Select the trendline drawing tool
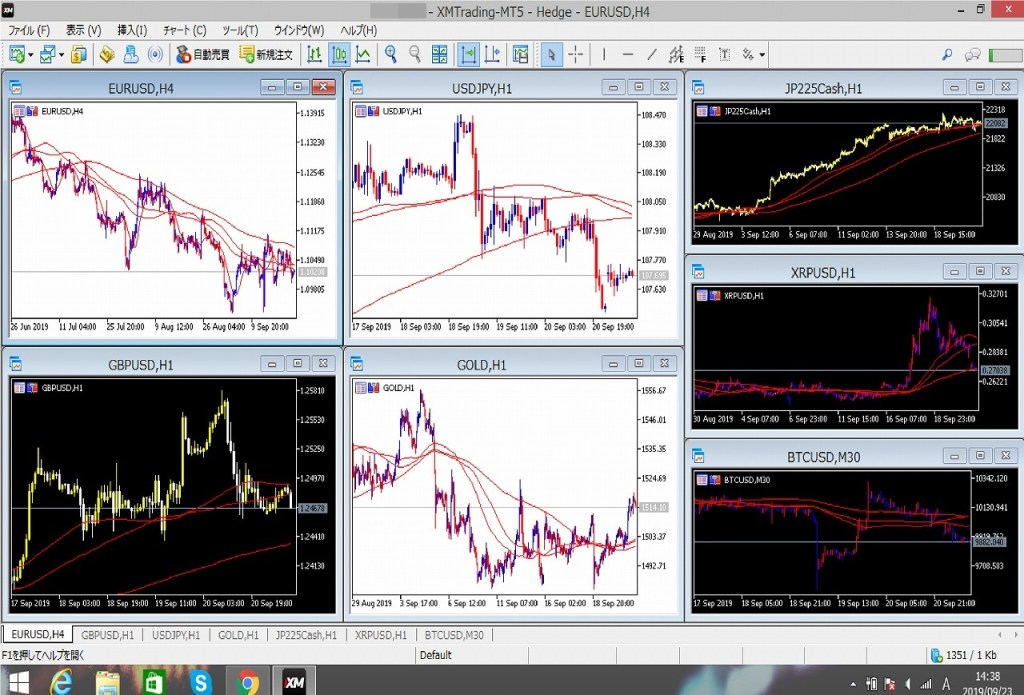The height and width of the screenshot is (695, 1024). 652,54
